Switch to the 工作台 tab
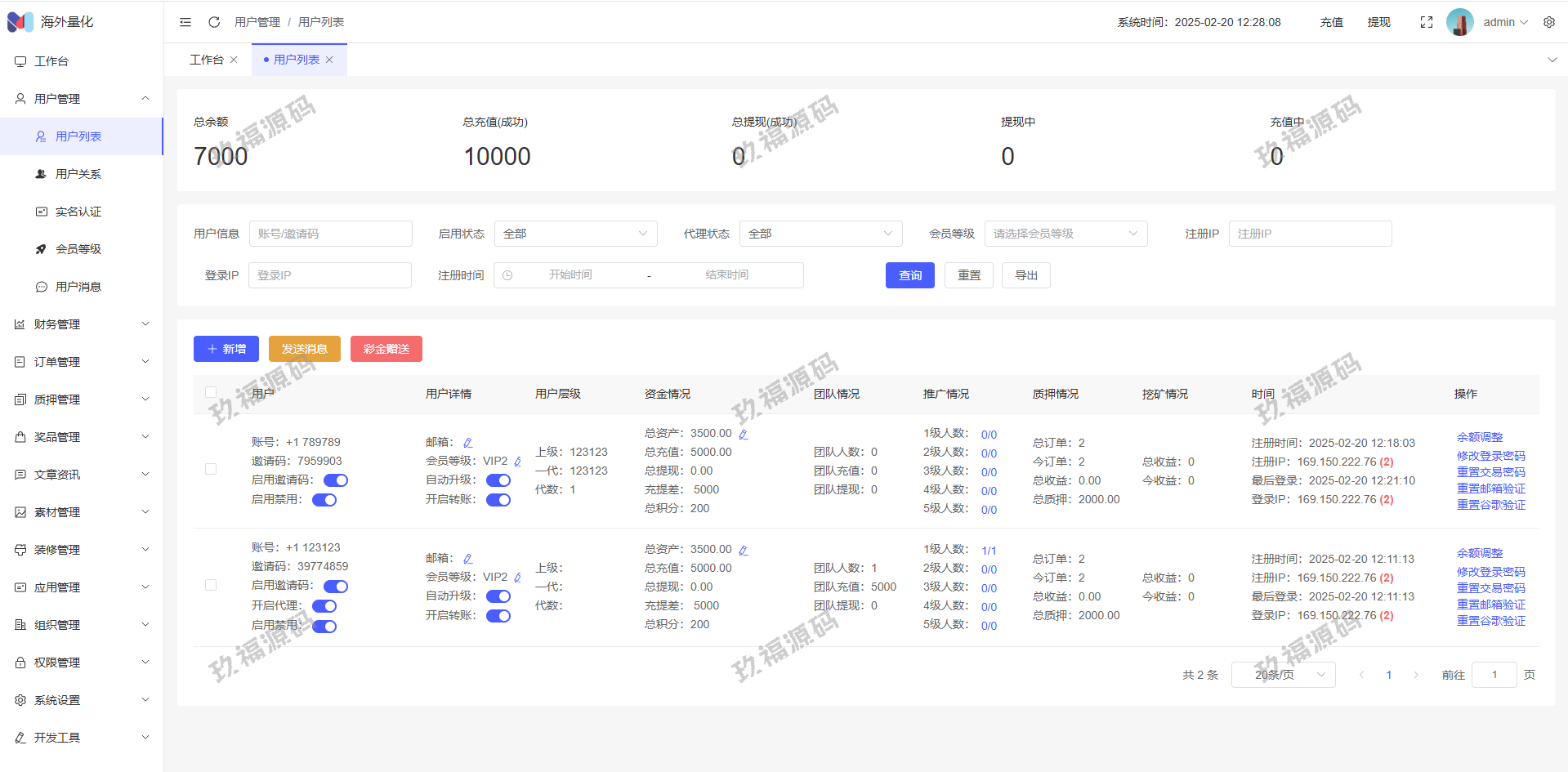The image size is (1568, 772). coord(206,60)
